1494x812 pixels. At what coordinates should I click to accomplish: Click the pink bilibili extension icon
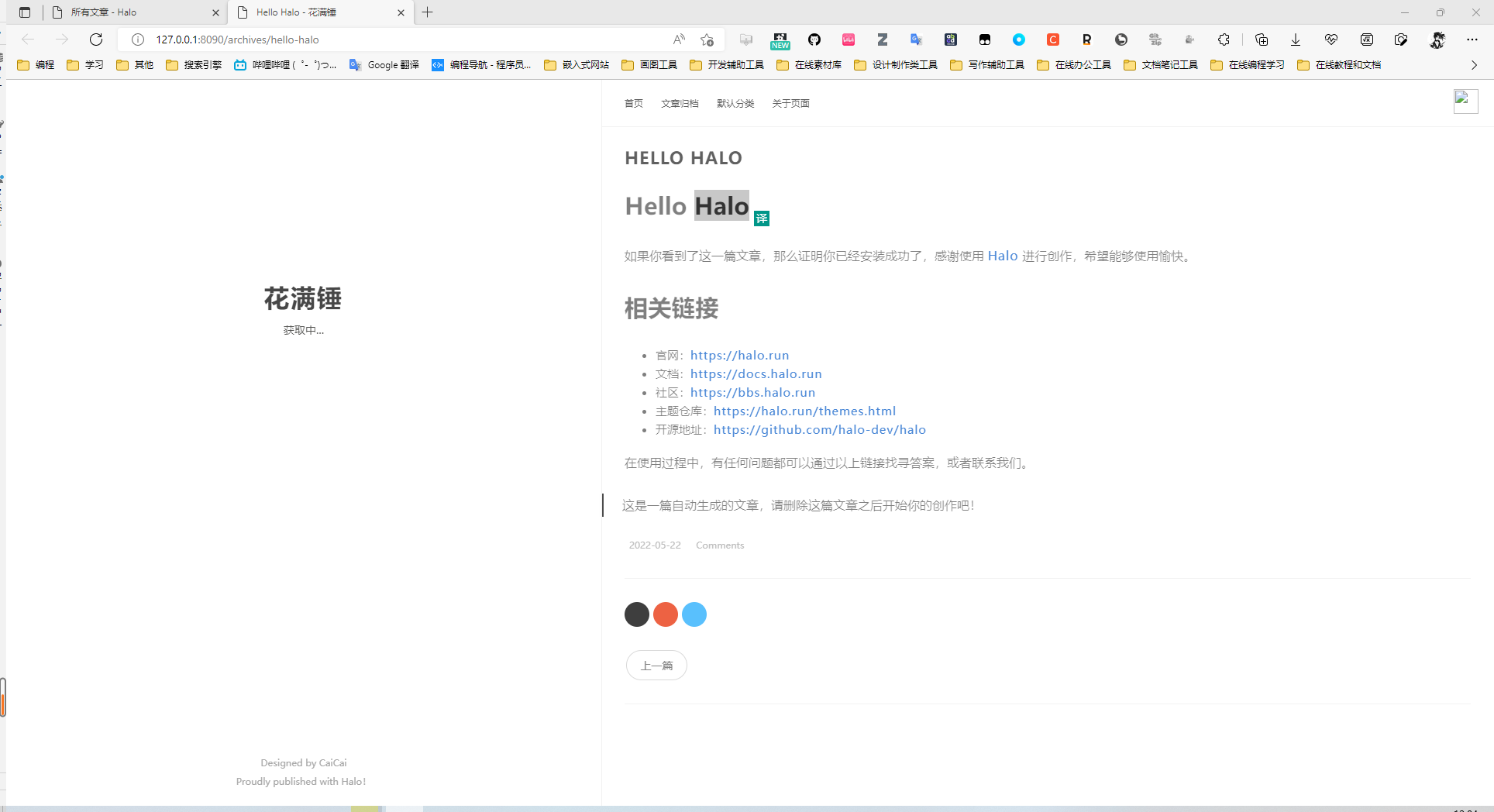(x=849, y=40)
